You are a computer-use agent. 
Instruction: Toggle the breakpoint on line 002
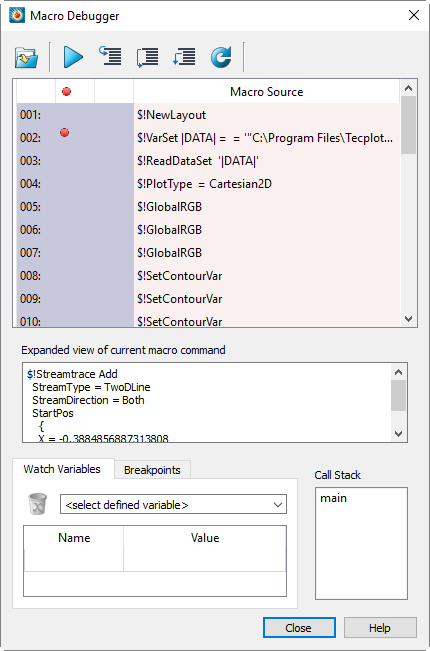64,133
